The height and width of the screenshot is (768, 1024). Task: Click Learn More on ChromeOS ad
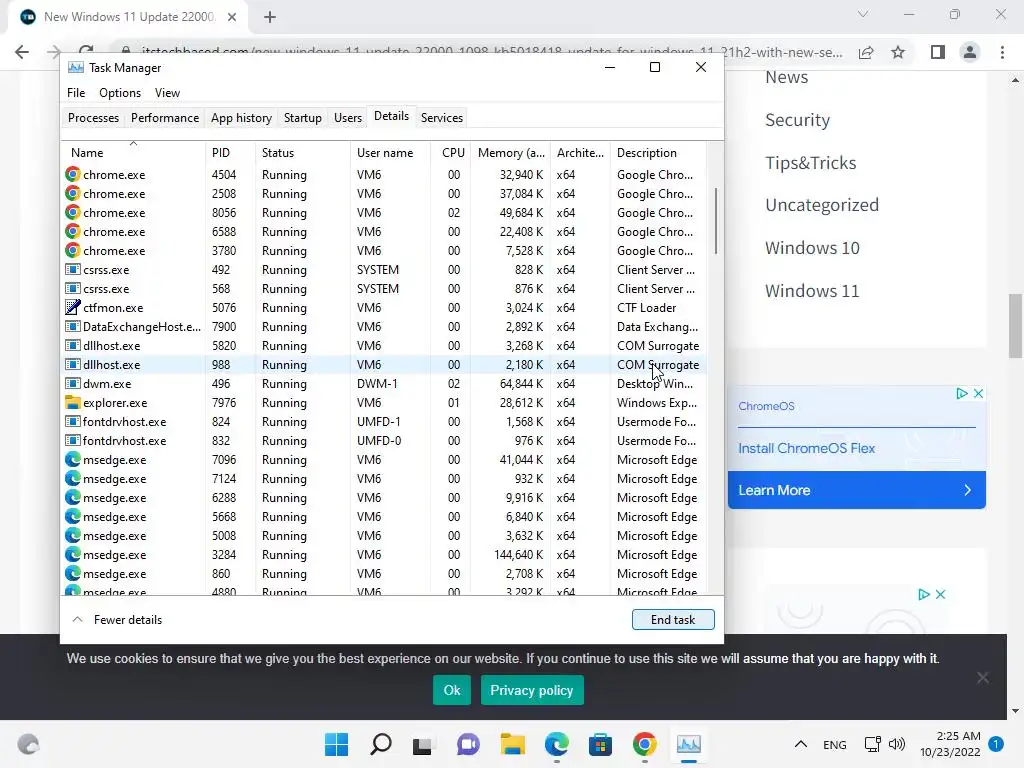coord(856,490)
